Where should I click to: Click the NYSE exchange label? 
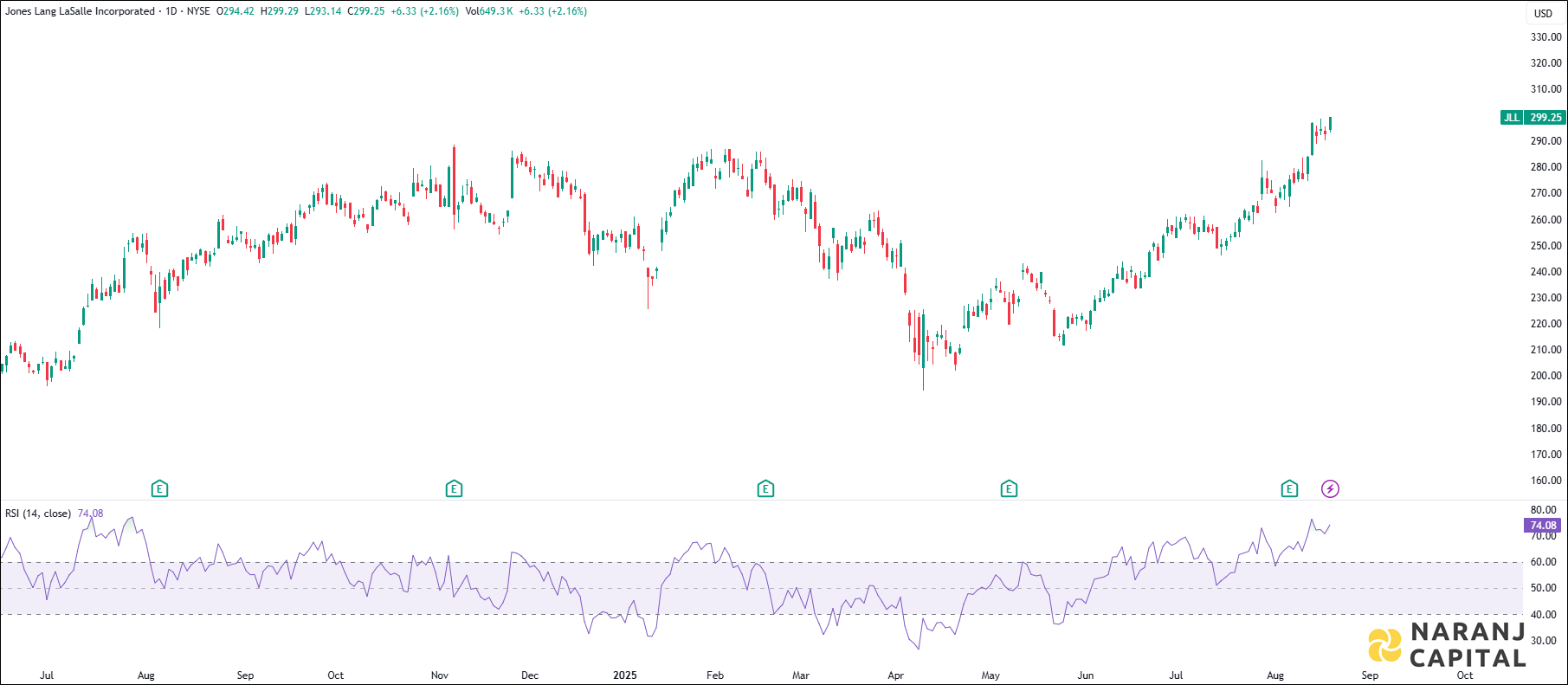[198, 11]
